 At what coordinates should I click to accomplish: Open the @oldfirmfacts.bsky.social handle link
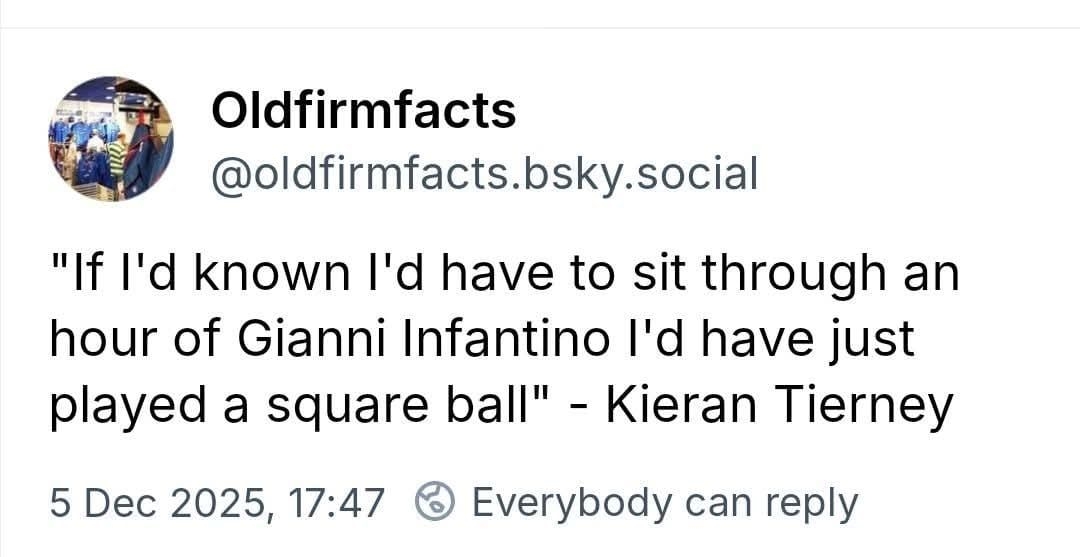click(x=484, y=173)
